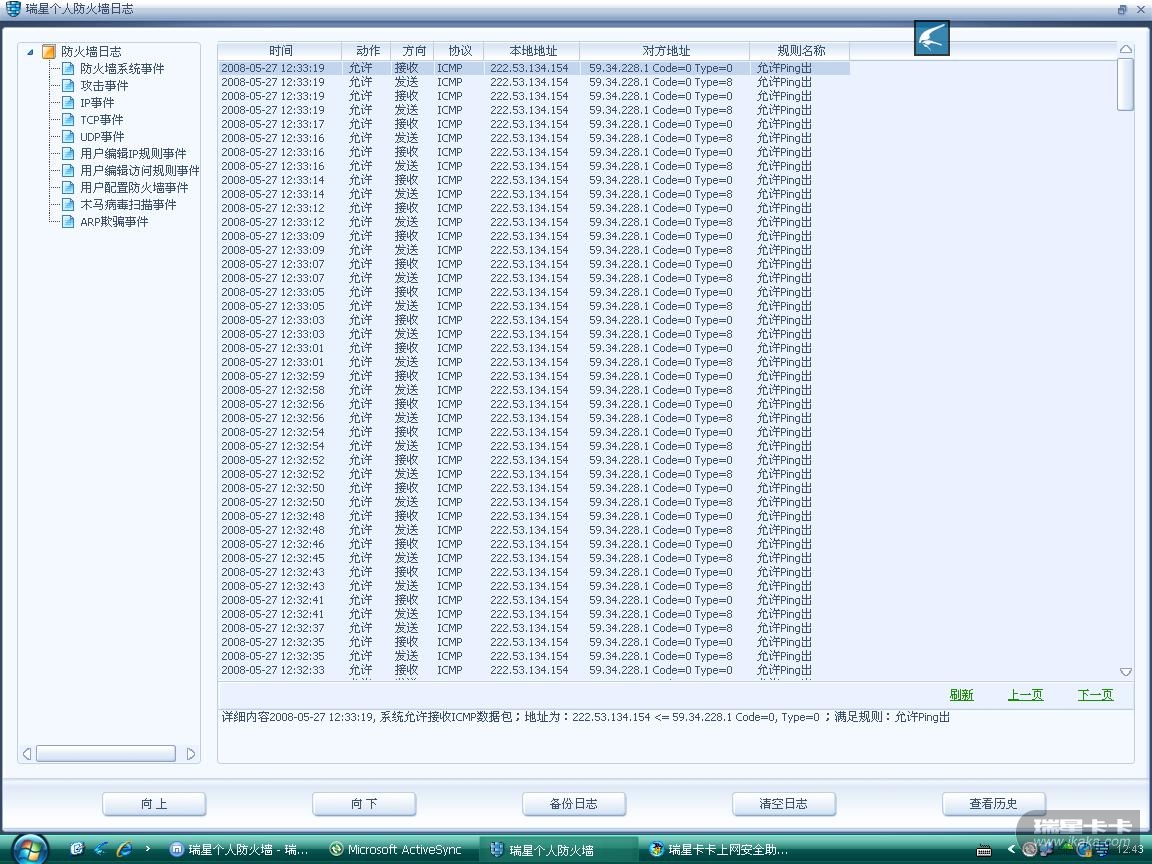
Task: Open the Windows Start button
Action: (x=29, y=849)
